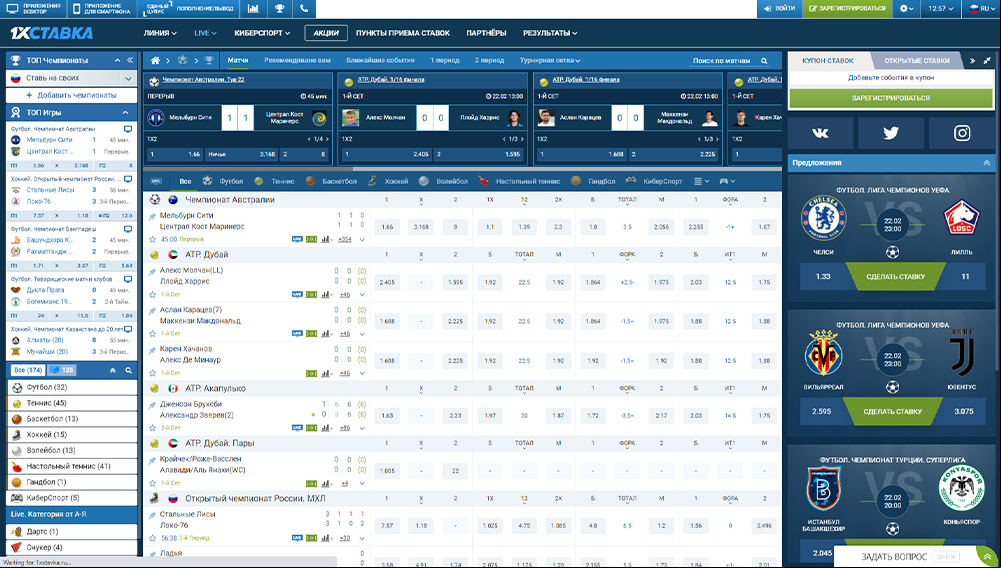Open statistics chart for Мельбурн Сити match

tap(326, 239)
